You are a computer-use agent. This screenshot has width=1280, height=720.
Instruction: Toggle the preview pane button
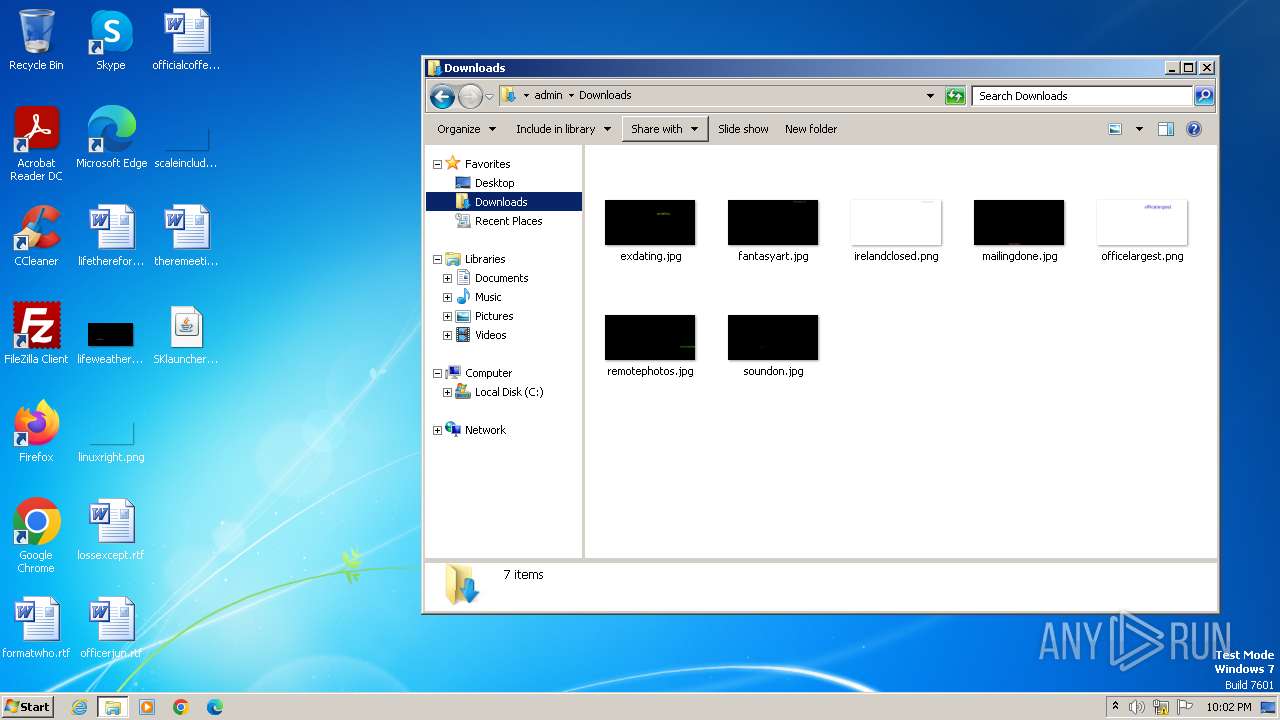pos(1165,129)
